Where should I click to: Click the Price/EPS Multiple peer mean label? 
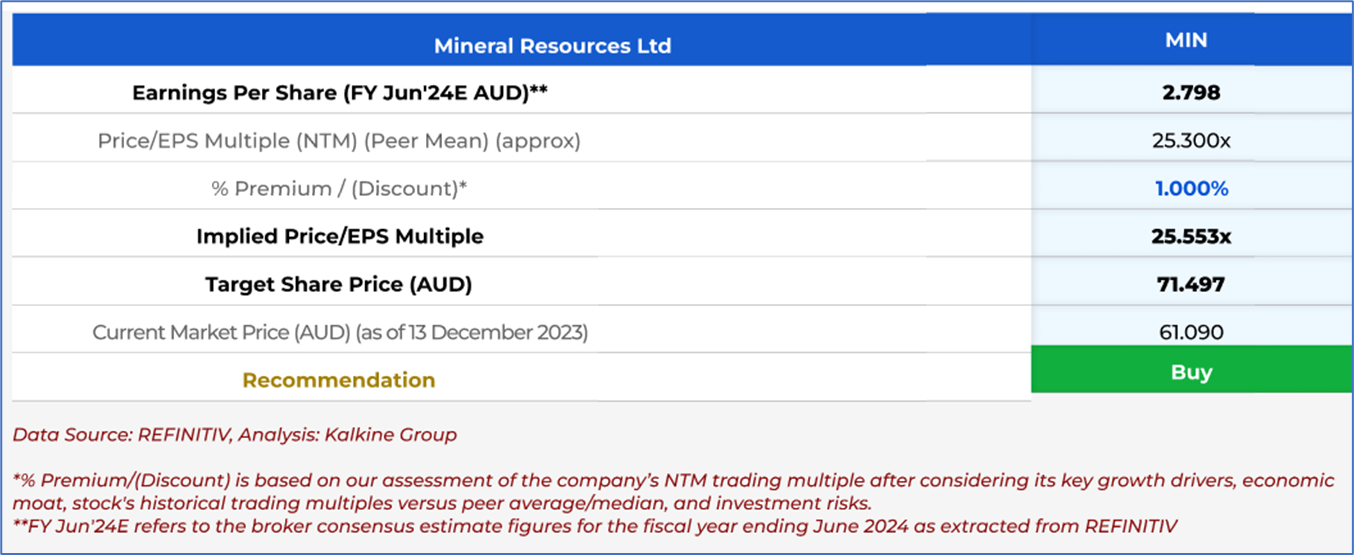tap(339, 141)
